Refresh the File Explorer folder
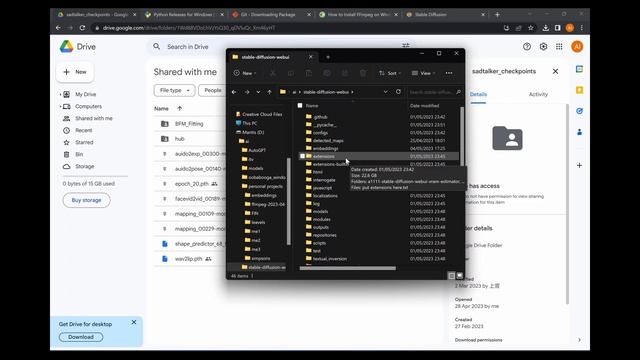 (398, 92)
